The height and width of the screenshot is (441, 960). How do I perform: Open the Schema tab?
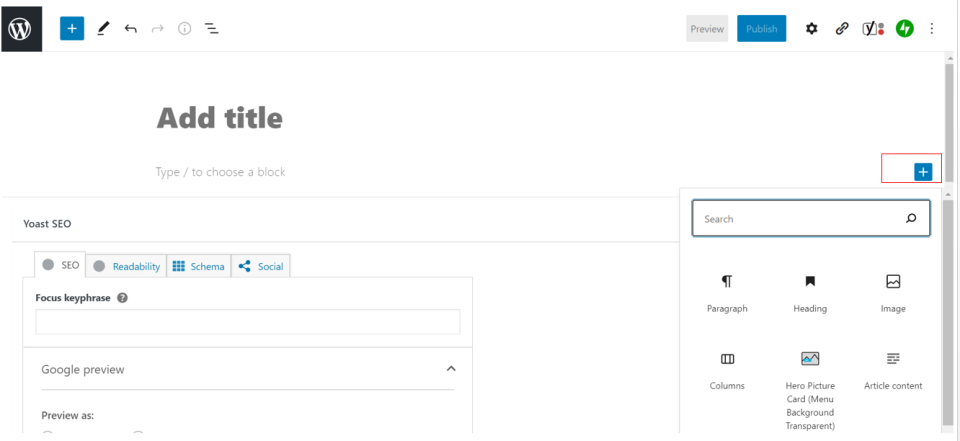point(198,266)
